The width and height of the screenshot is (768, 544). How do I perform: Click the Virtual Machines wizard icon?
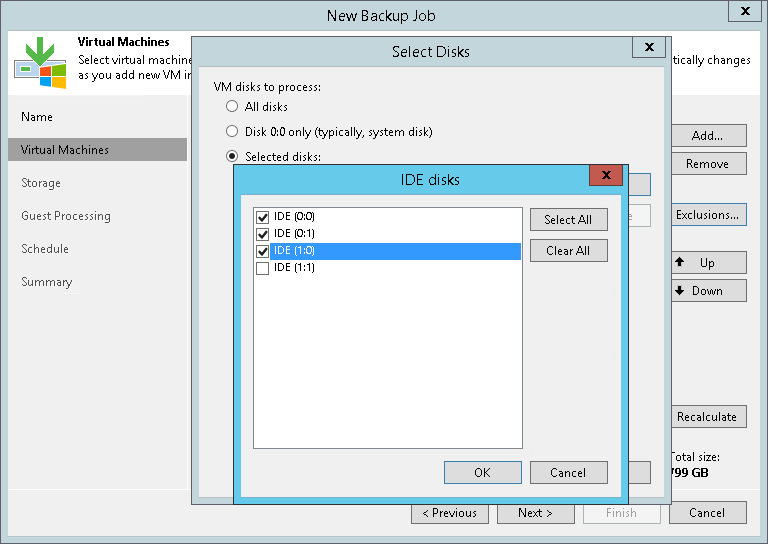(40, 62)
